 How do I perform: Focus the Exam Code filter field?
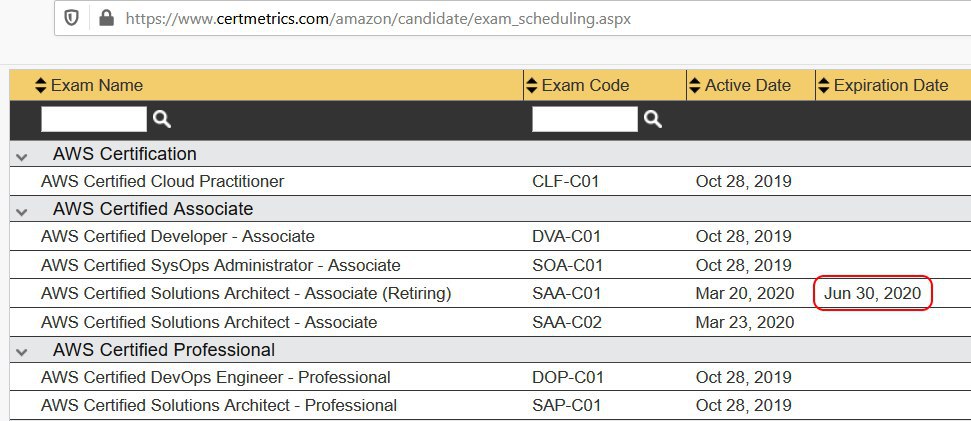(585, 119)
